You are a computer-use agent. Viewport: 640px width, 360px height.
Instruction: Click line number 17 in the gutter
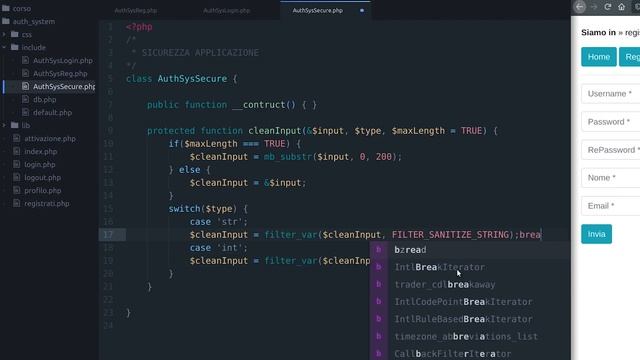click(108, 235)
